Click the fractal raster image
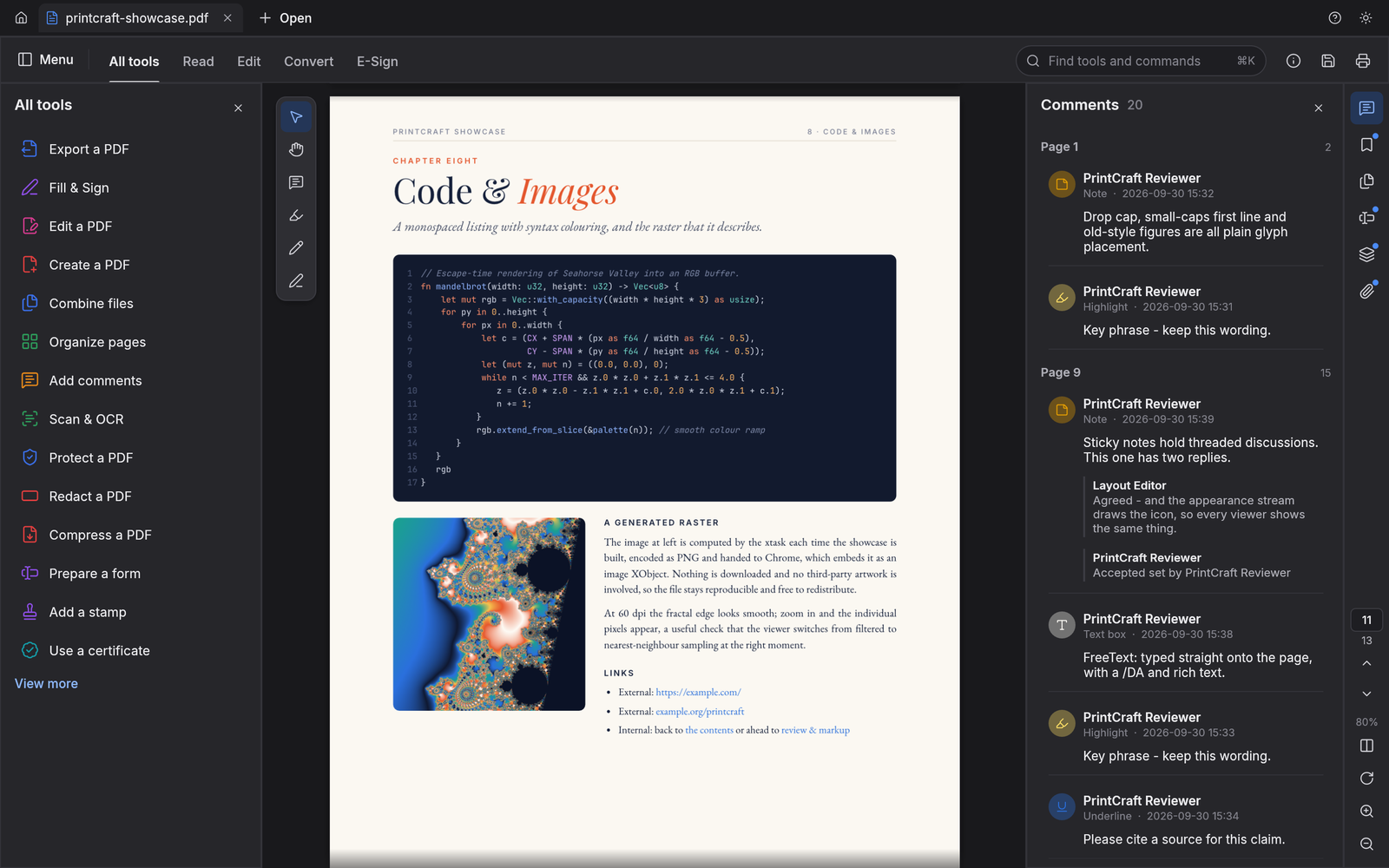The width and height of the screenshot is (1389, 868). (489, 615)
